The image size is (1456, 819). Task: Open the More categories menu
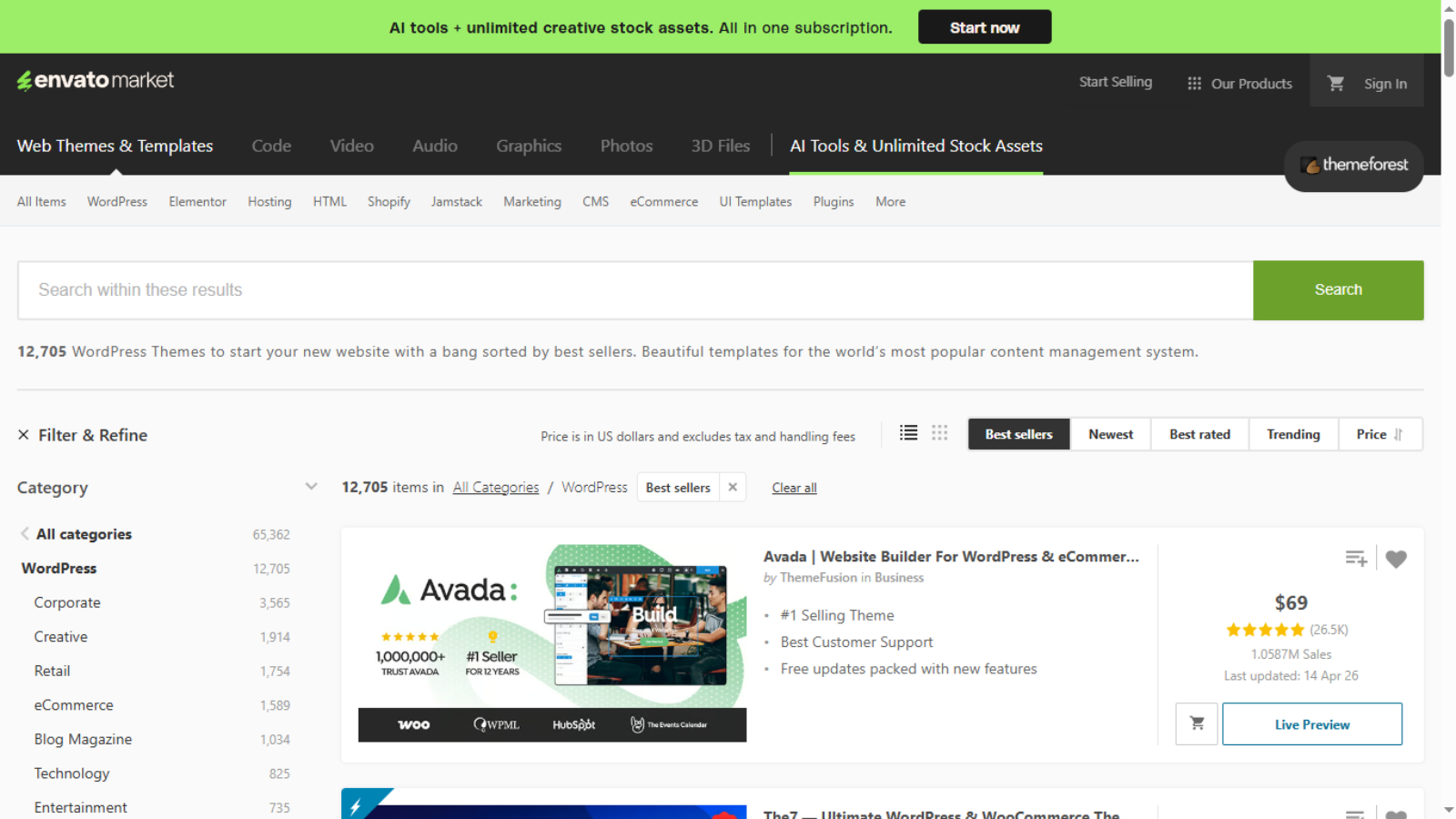(890, 202)
